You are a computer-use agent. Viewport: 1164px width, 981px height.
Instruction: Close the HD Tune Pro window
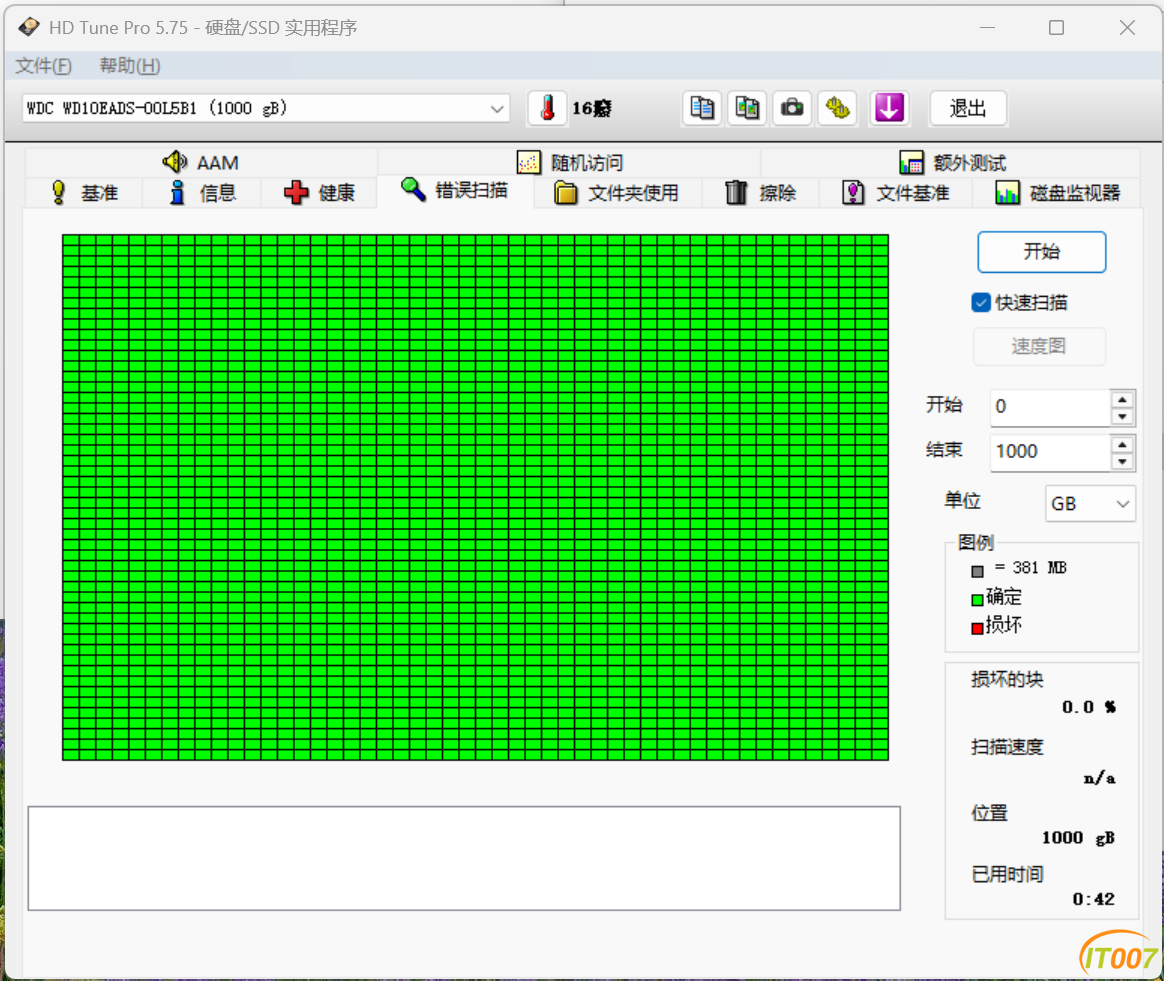[1127, 27]
